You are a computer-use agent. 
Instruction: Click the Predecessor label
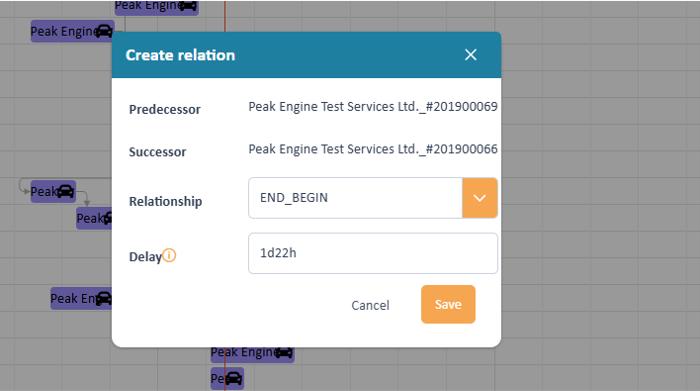(x=165, y=109)
